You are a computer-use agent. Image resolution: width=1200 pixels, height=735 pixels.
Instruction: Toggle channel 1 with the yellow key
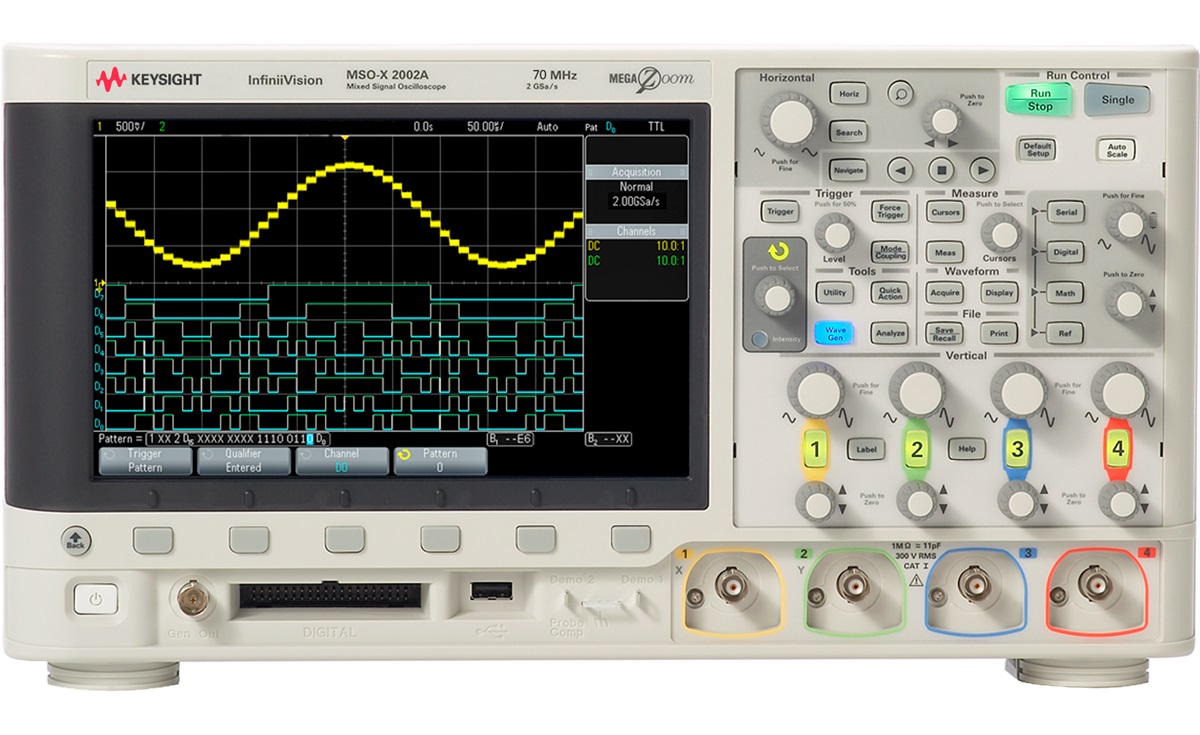tap(815, 450)
